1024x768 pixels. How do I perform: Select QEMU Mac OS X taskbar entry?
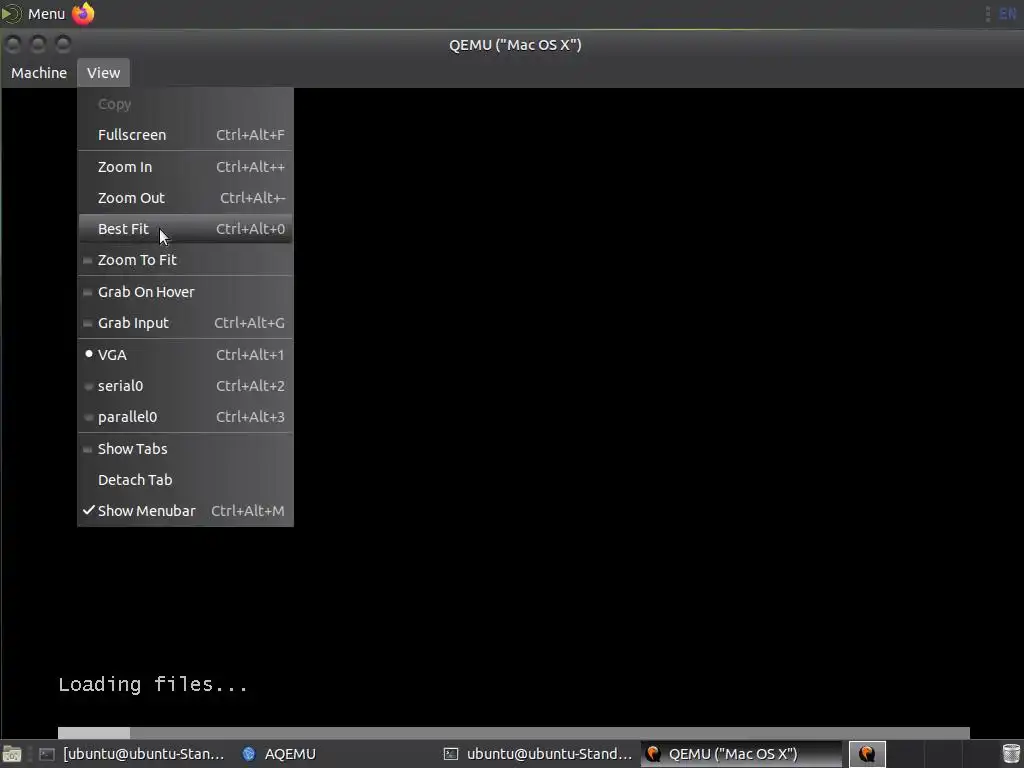coord(741,754)
